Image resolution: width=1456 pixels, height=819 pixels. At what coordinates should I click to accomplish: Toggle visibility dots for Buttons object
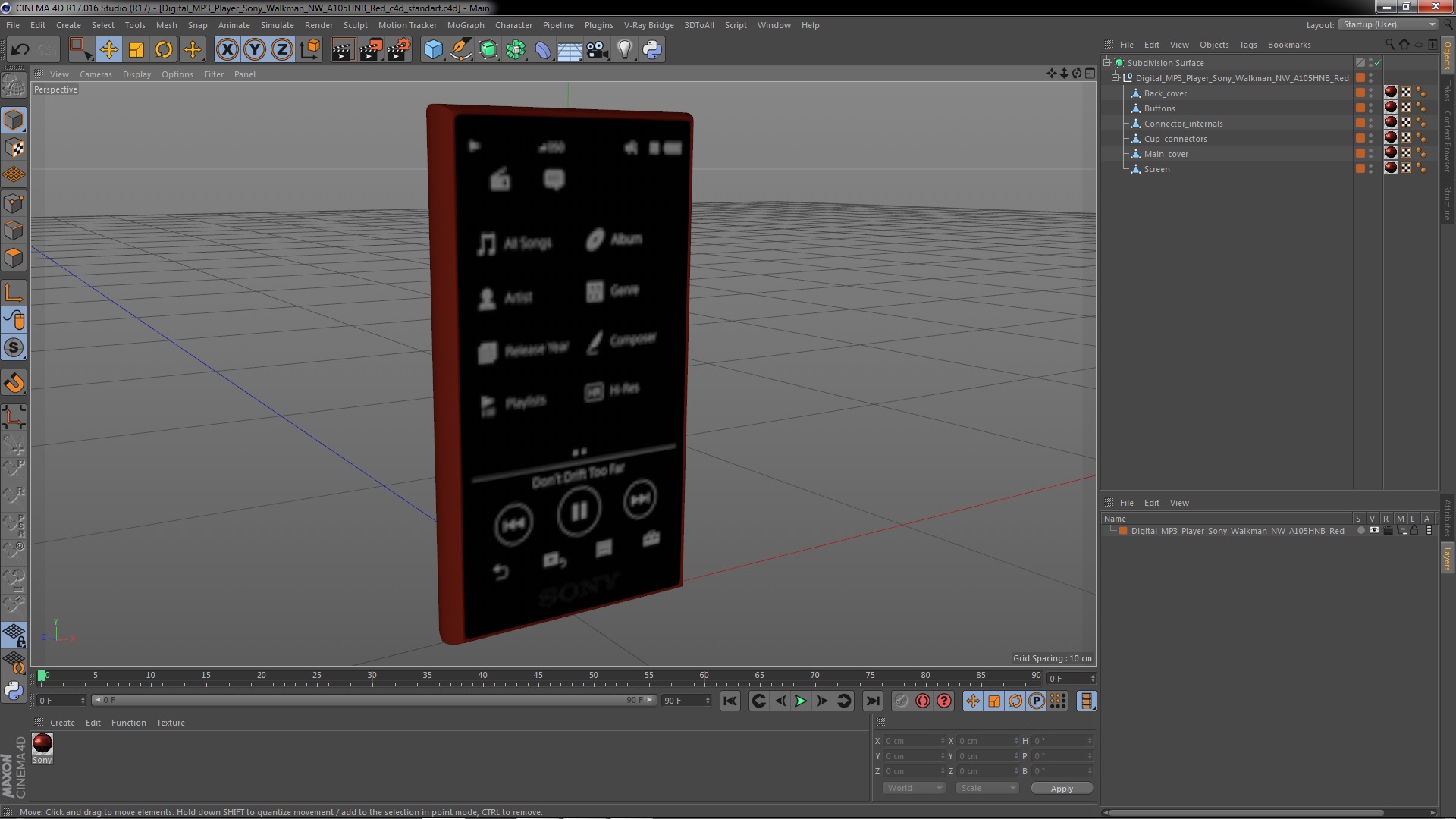tap(1371, 108)
